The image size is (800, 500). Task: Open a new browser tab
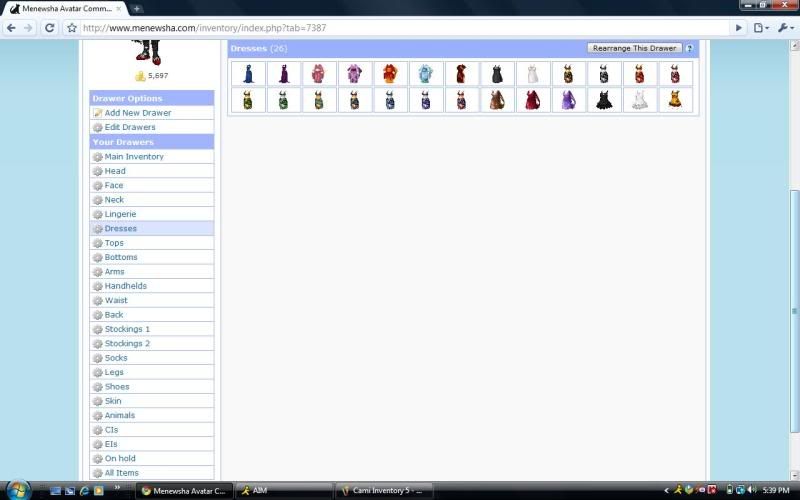point(136,9)
